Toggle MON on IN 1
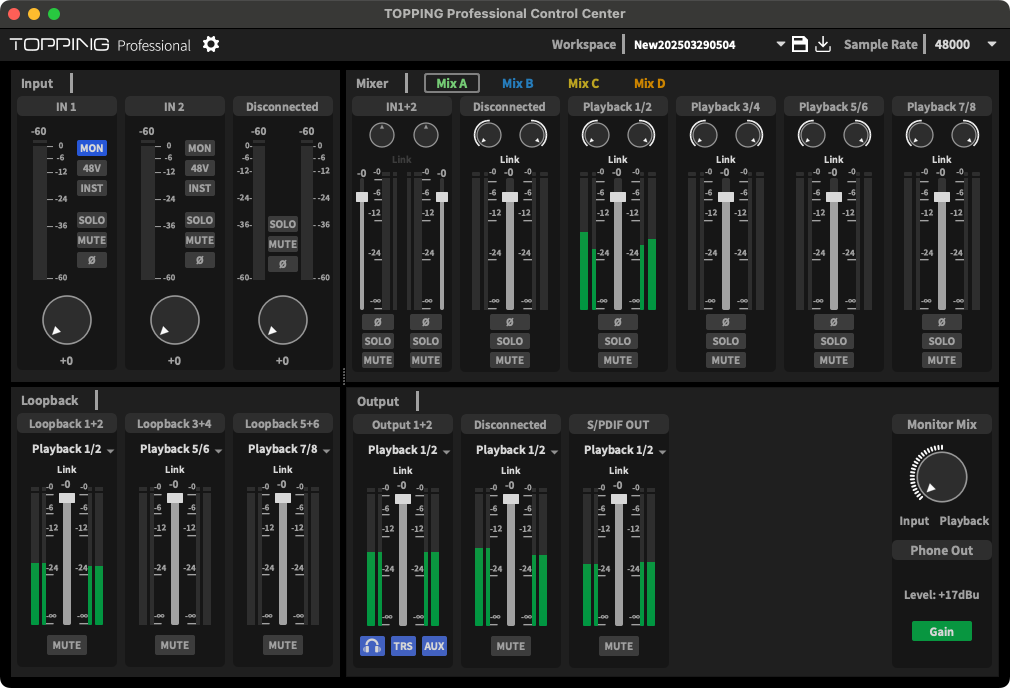This screenshot has width=1010, height=688. [x=91, y=148]
